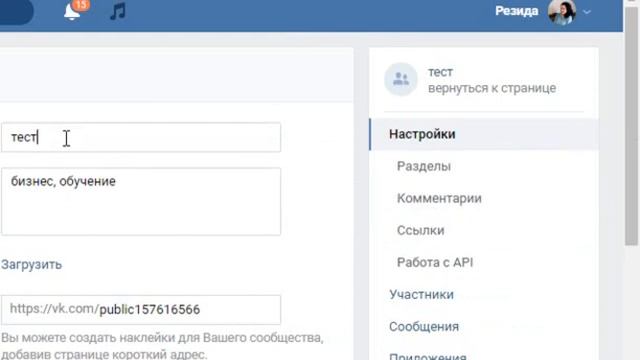Click the Резида profile avatar
Image resolution: width=640 pixels, height=360 pixels.
tap(562, 11)
